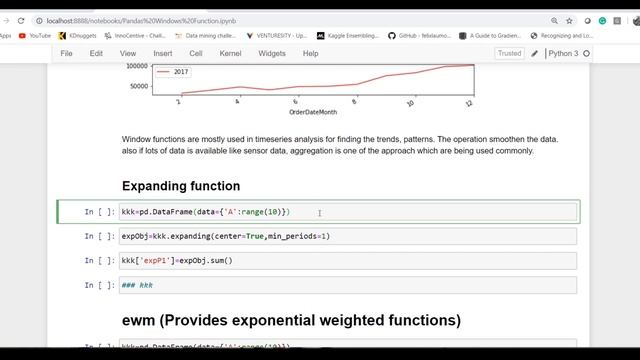Open the GitHub bookmark
The height and width of the screenshot is (360, 640).
[419, 36]
